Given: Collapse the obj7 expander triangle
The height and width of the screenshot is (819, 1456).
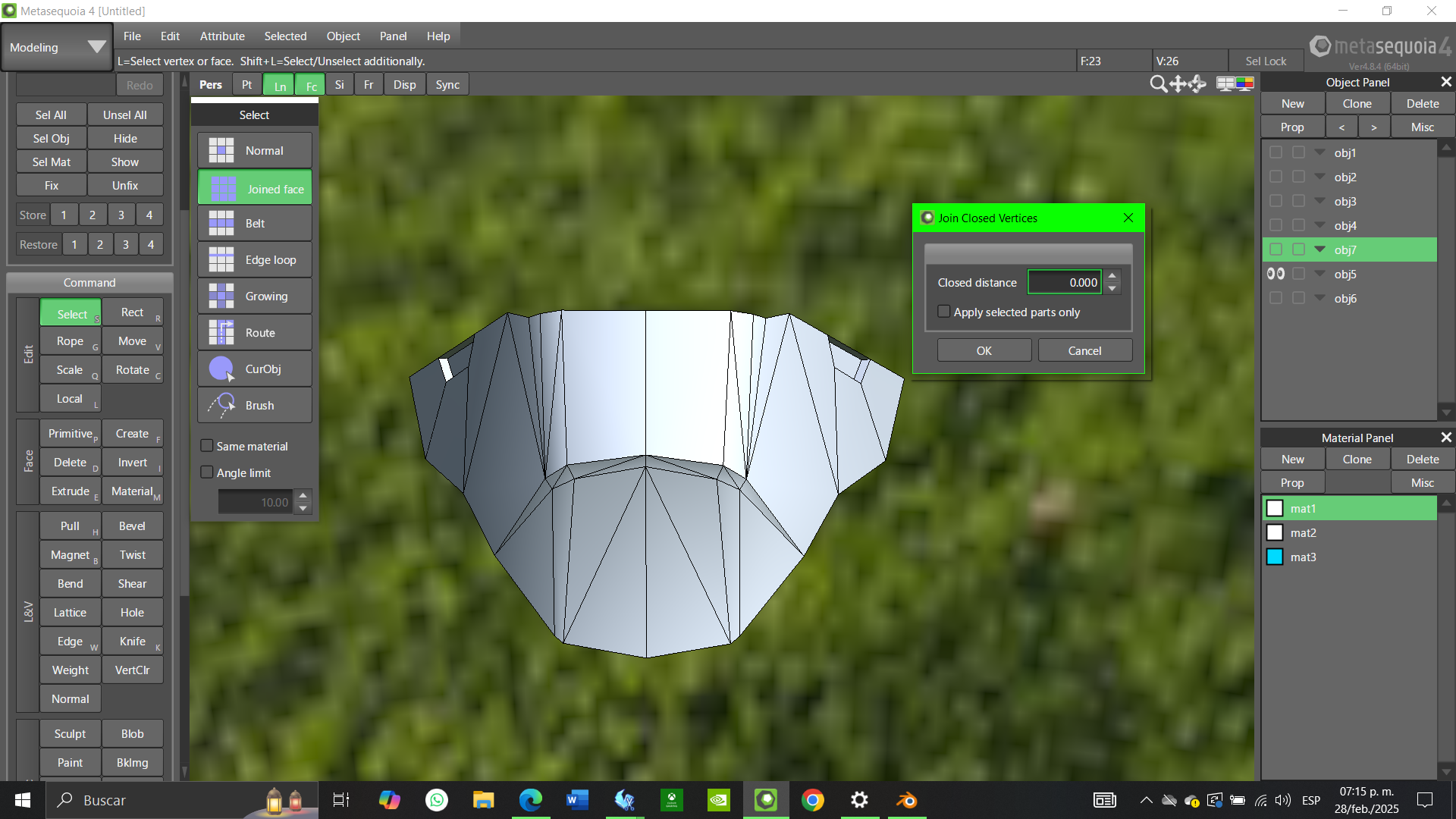Looking at the screenshot, I should pyautogui.click(x=1319, y=249).
